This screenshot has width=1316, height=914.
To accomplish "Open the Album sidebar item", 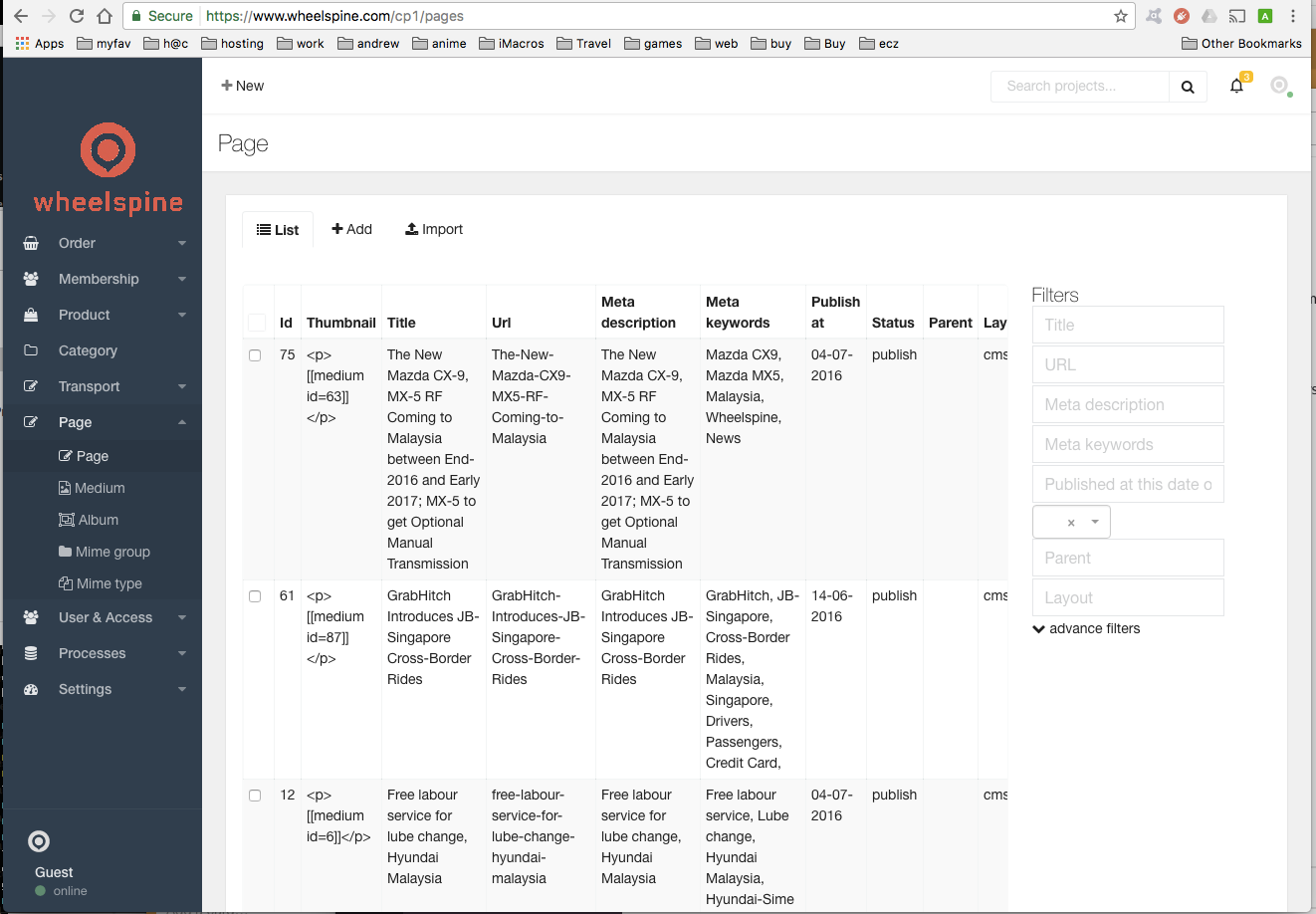I will (98, 520).
